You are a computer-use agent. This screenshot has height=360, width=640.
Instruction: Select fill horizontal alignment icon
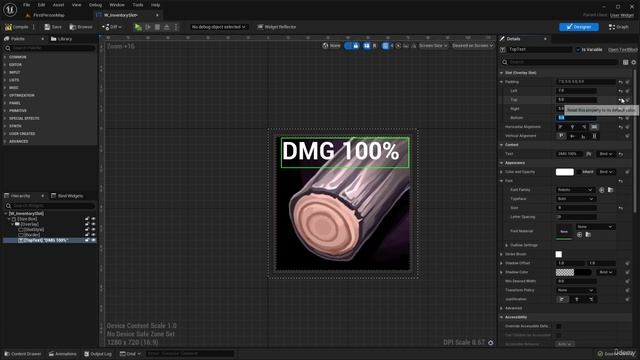tap(594, 127)
